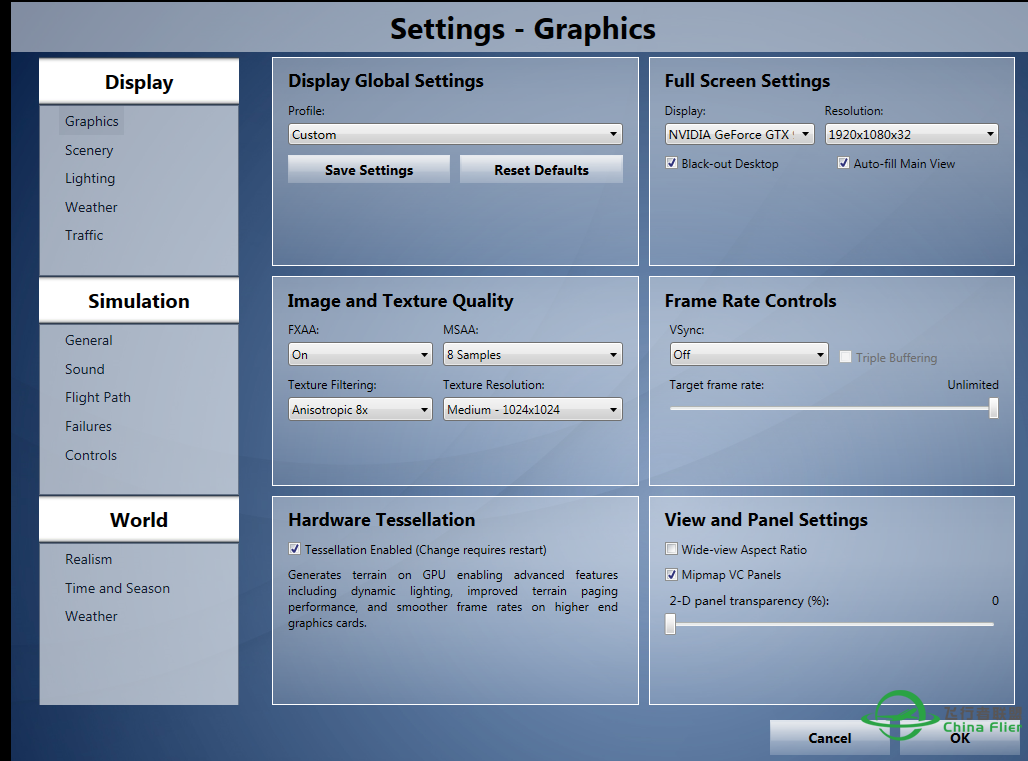The height and width of the screenshot is (761, 1028).
Task: Click the Cancel button
Action: (829, 738)
